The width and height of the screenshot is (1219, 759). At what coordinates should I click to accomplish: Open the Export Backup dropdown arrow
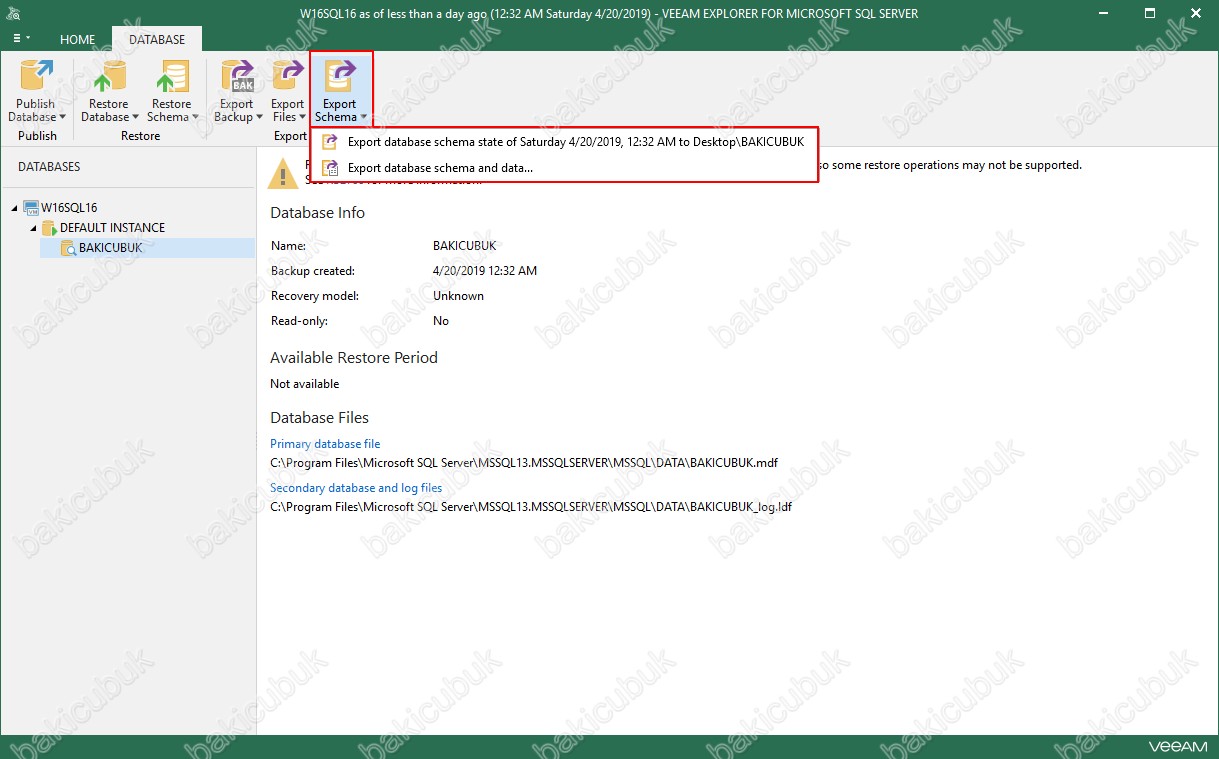pyautogui.click(x=259, y=117)
